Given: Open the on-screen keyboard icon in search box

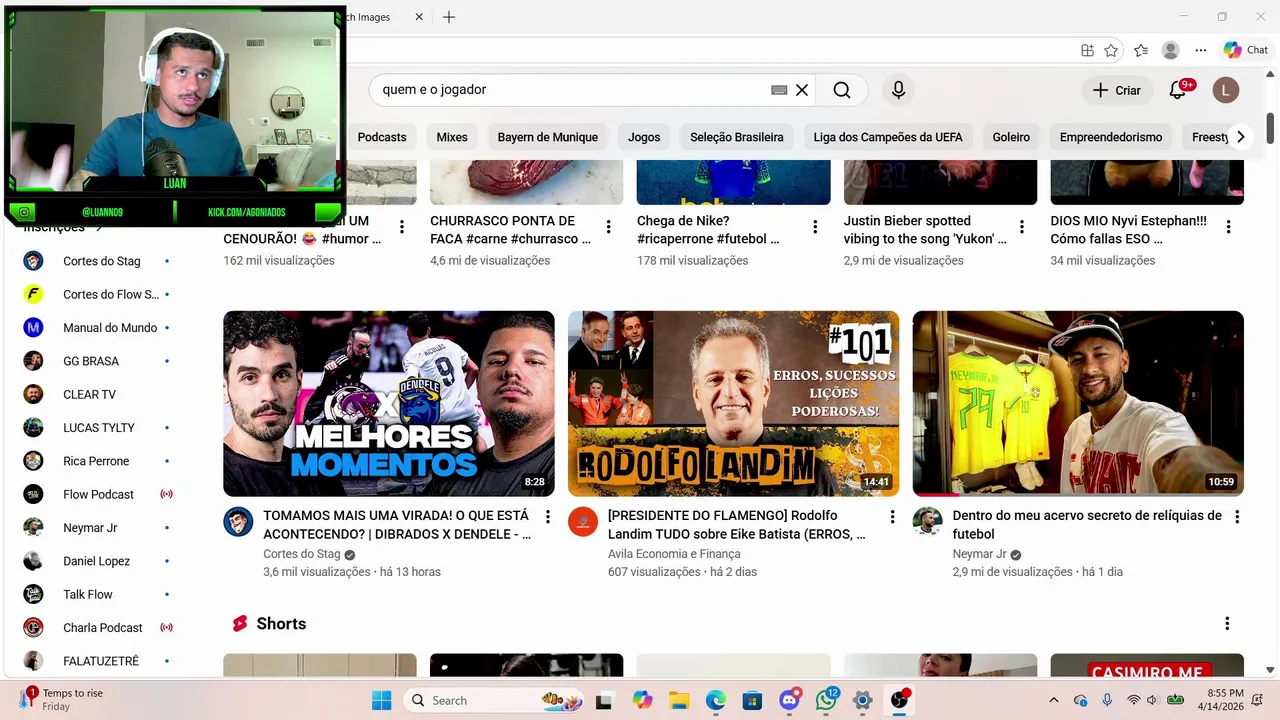Looking at the screenshot, I should coord(779,90).
